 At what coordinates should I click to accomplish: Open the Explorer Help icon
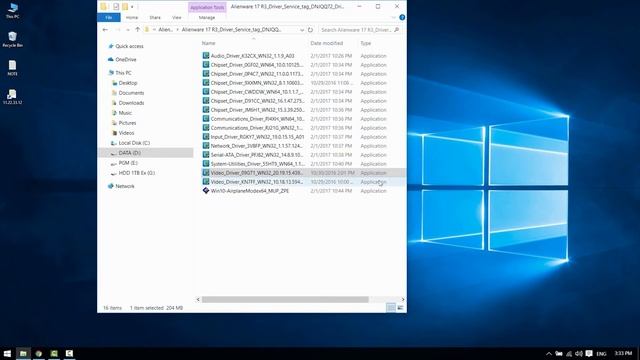402,18
